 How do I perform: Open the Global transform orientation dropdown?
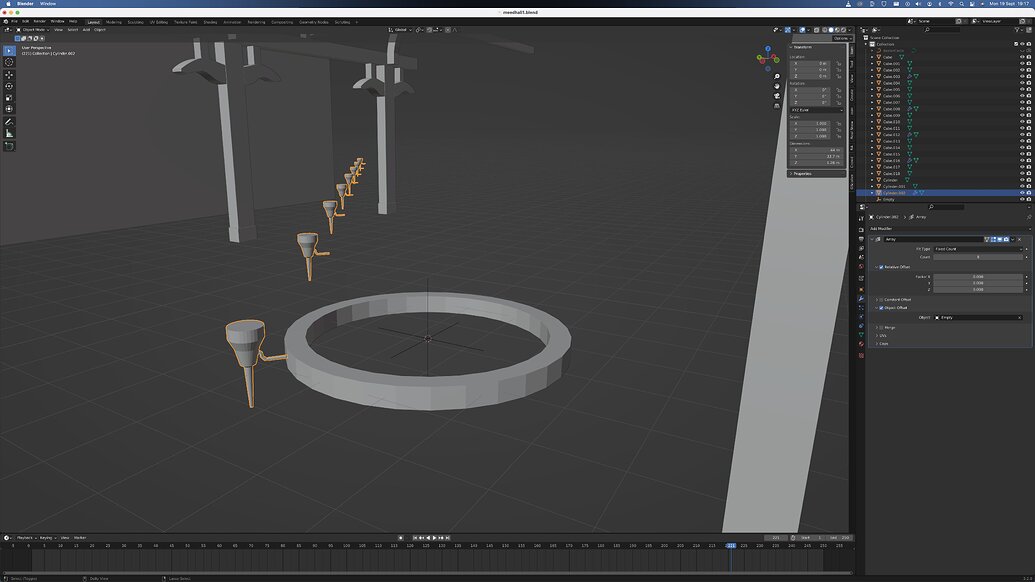pyautogui.click(x=401, y=30)
